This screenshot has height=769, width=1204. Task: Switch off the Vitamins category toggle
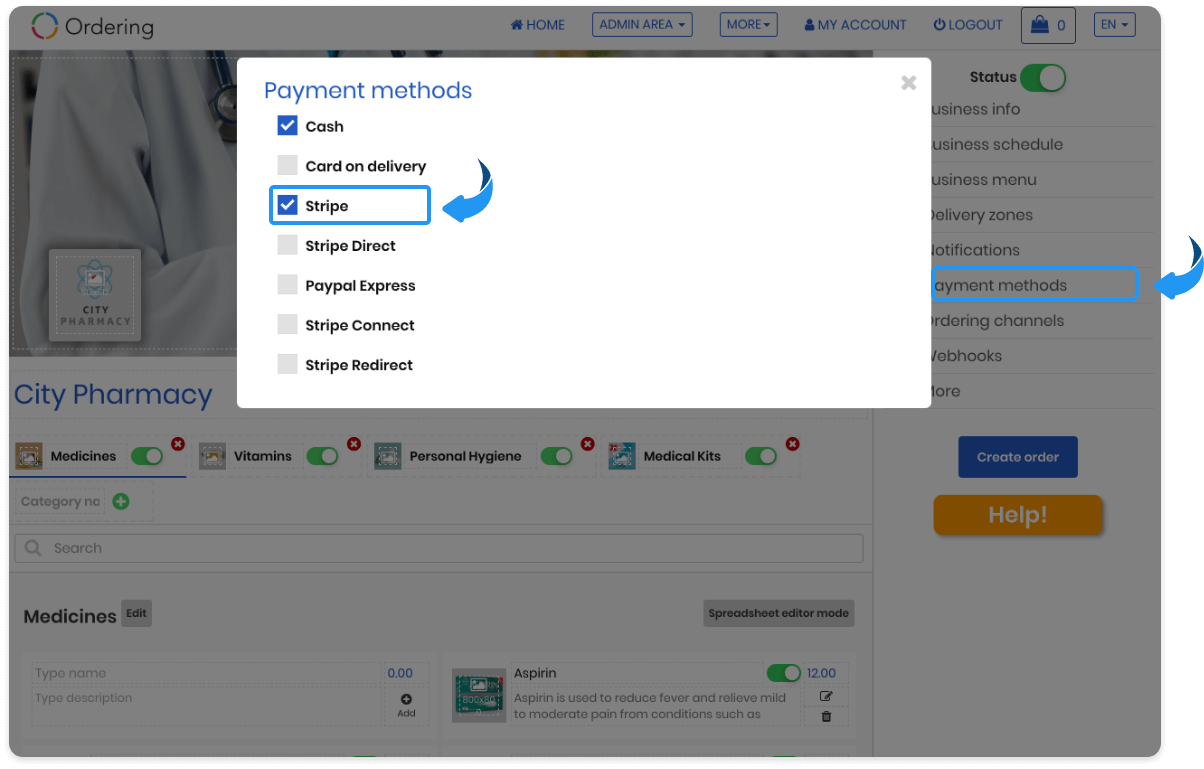tap(322, 456)
